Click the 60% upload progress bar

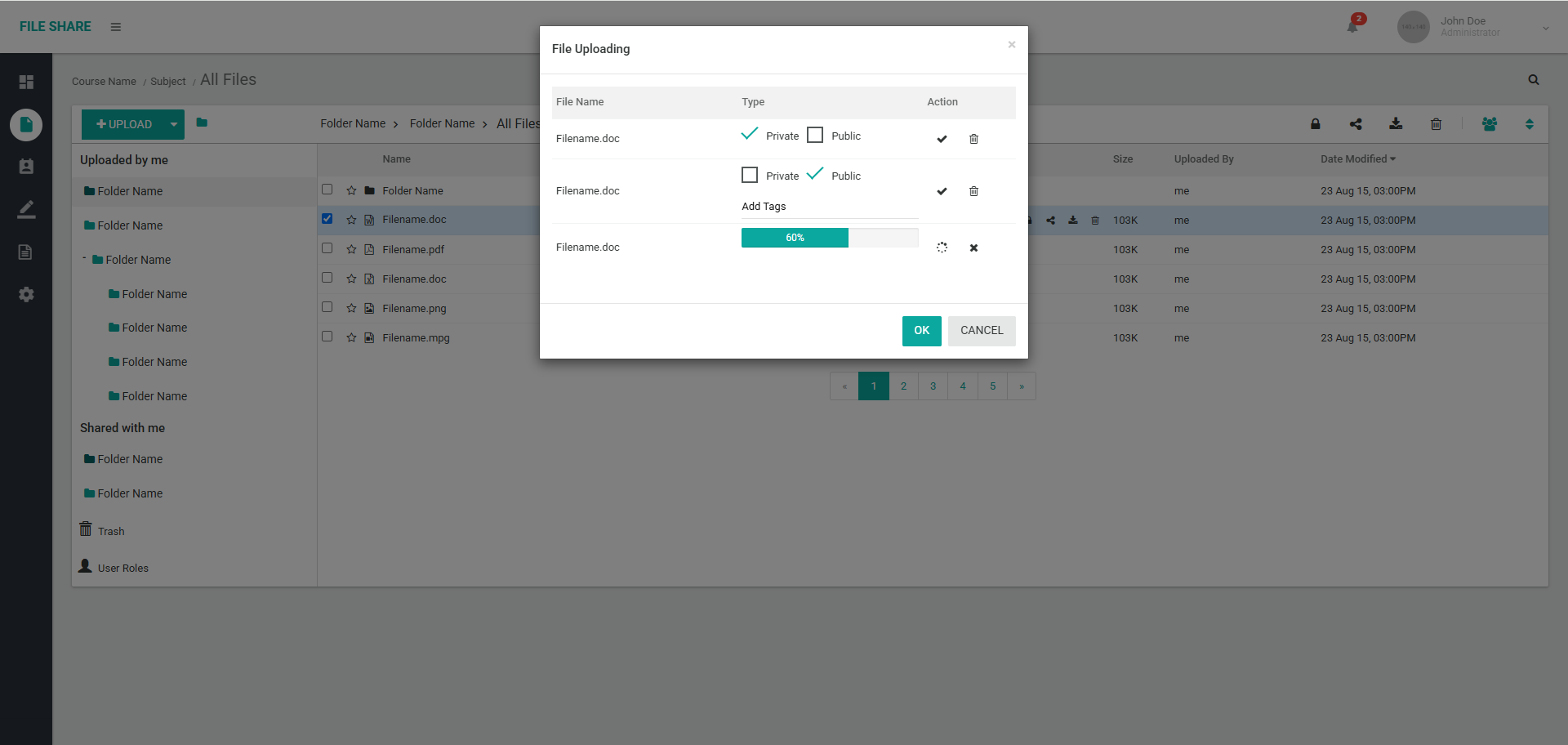coord(829,238)
